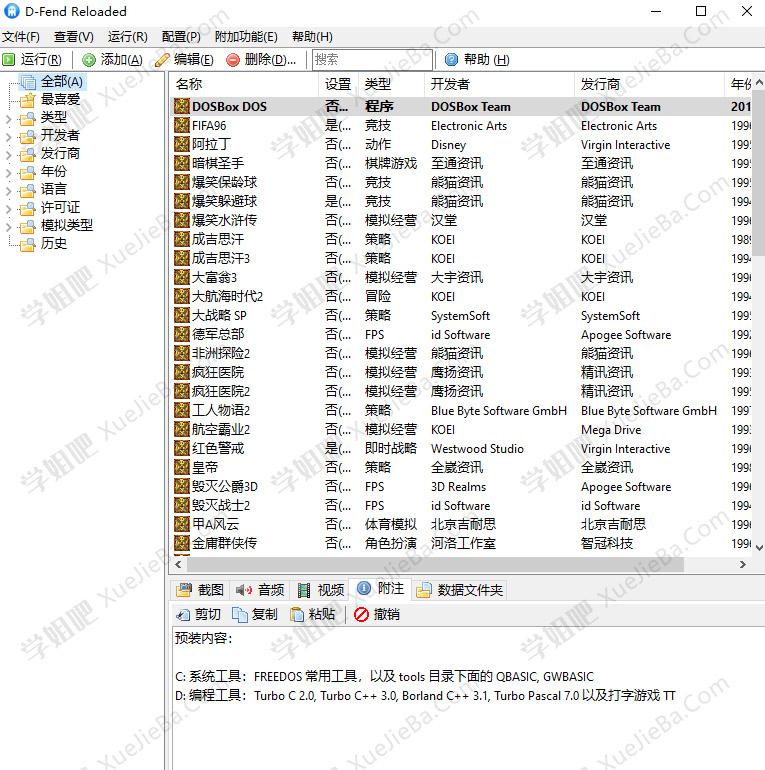Image resolution: width=765 pixels, height=770 pixels.
Task: Click the folder icon of 历史 history
Action: (x=27, y=244)
